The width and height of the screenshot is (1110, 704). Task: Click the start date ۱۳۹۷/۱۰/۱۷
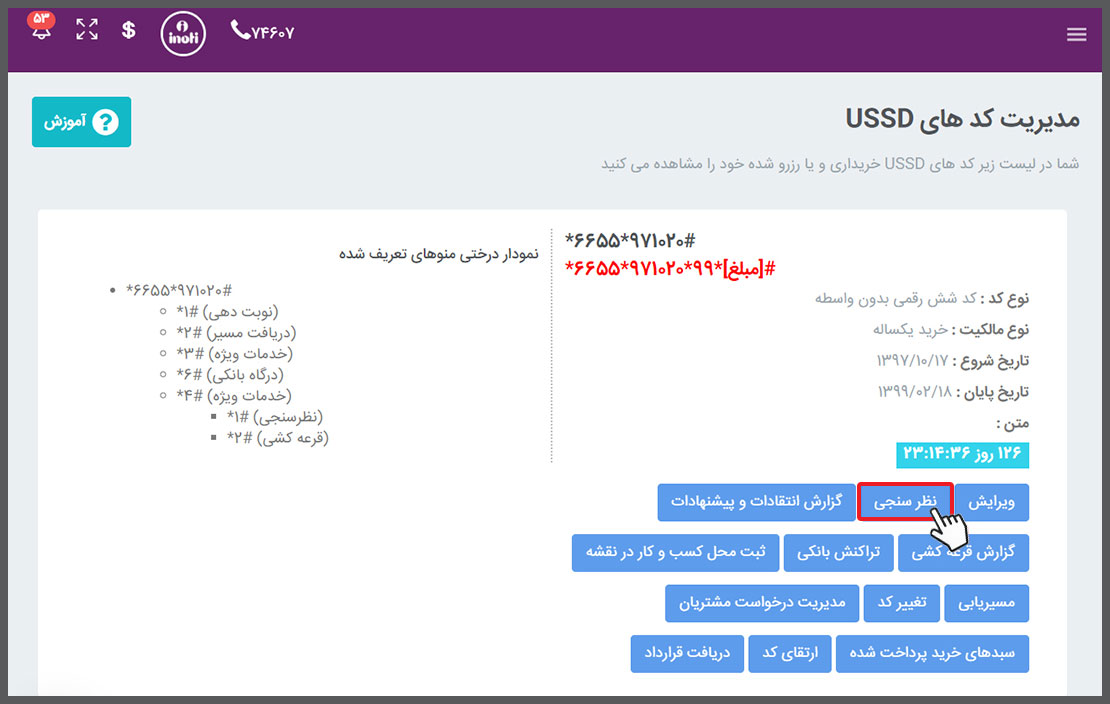[x=912, y=361]
